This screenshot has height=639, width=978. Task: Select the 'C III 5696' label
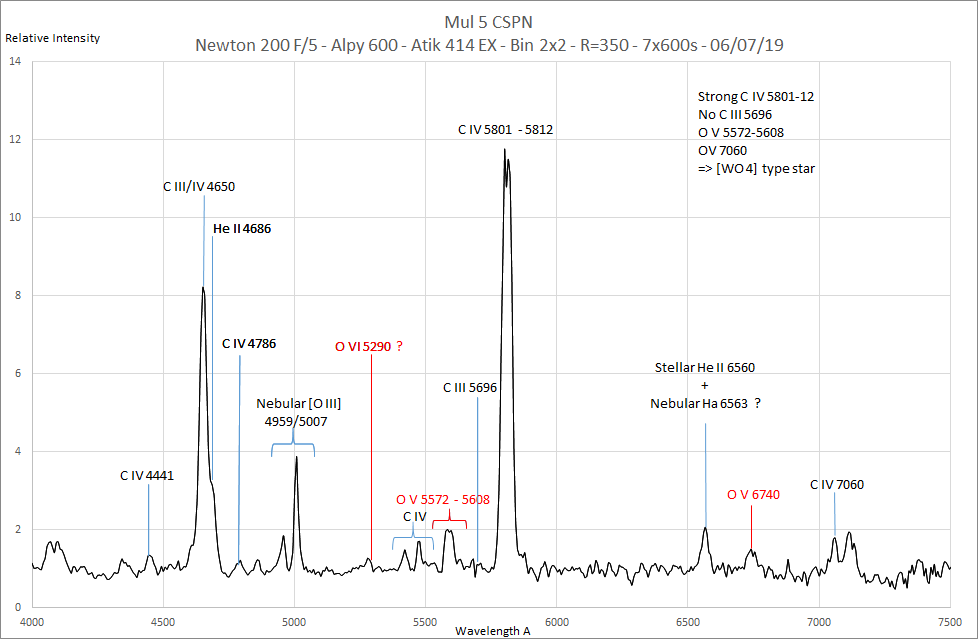[470, 388]
